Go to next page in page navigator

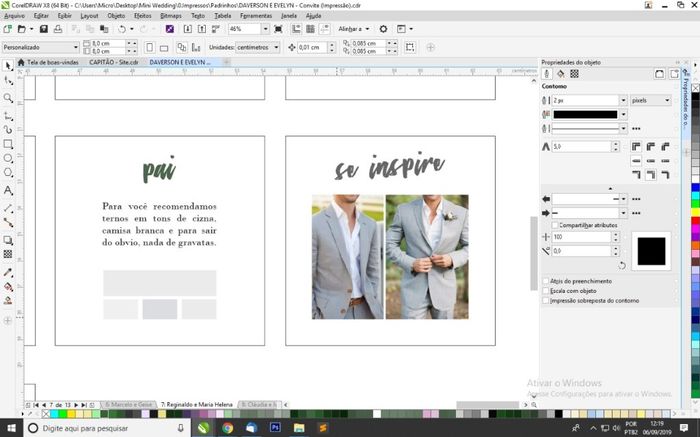tap(76, 405)
